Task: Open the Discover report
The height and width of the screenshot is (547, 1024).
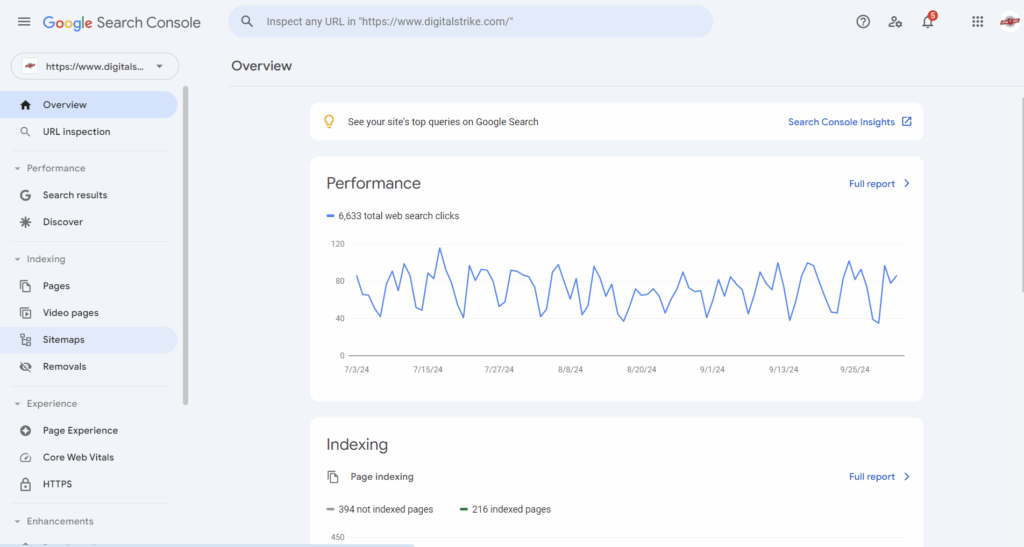Action: (89, 222)
